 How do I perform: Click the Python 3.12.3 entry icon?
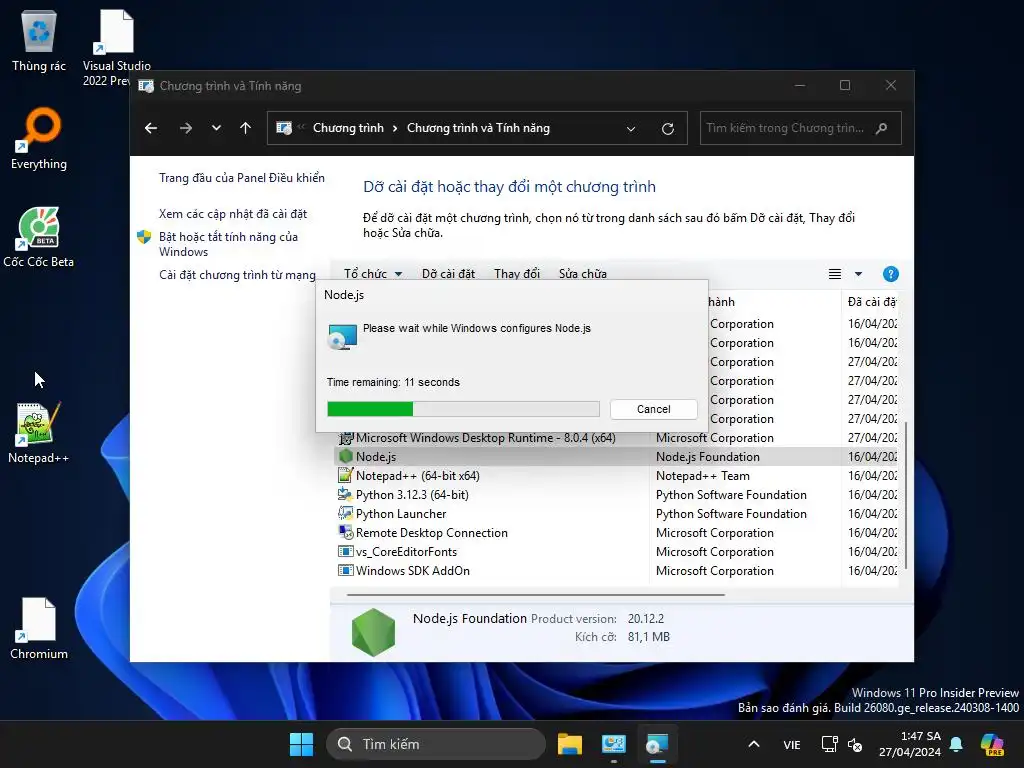click(345, 494)
